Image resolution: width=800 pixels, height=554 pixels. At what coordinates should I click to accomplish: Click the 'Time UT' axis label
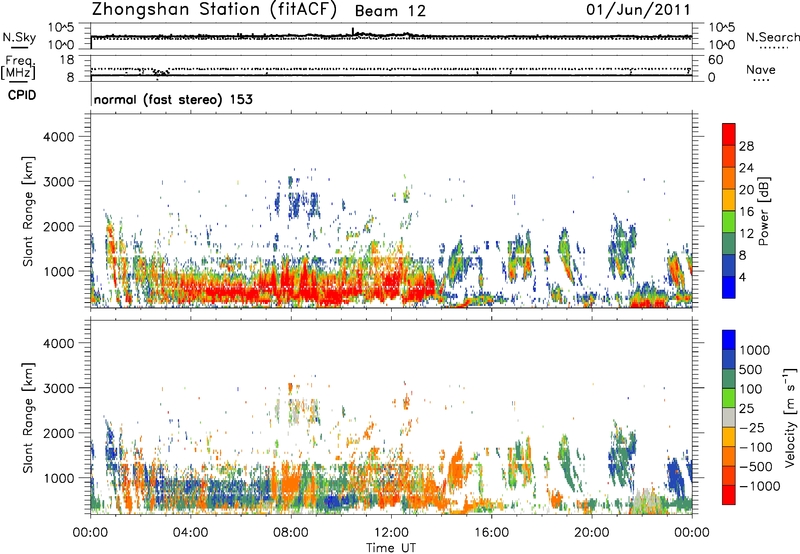point(391,548)
